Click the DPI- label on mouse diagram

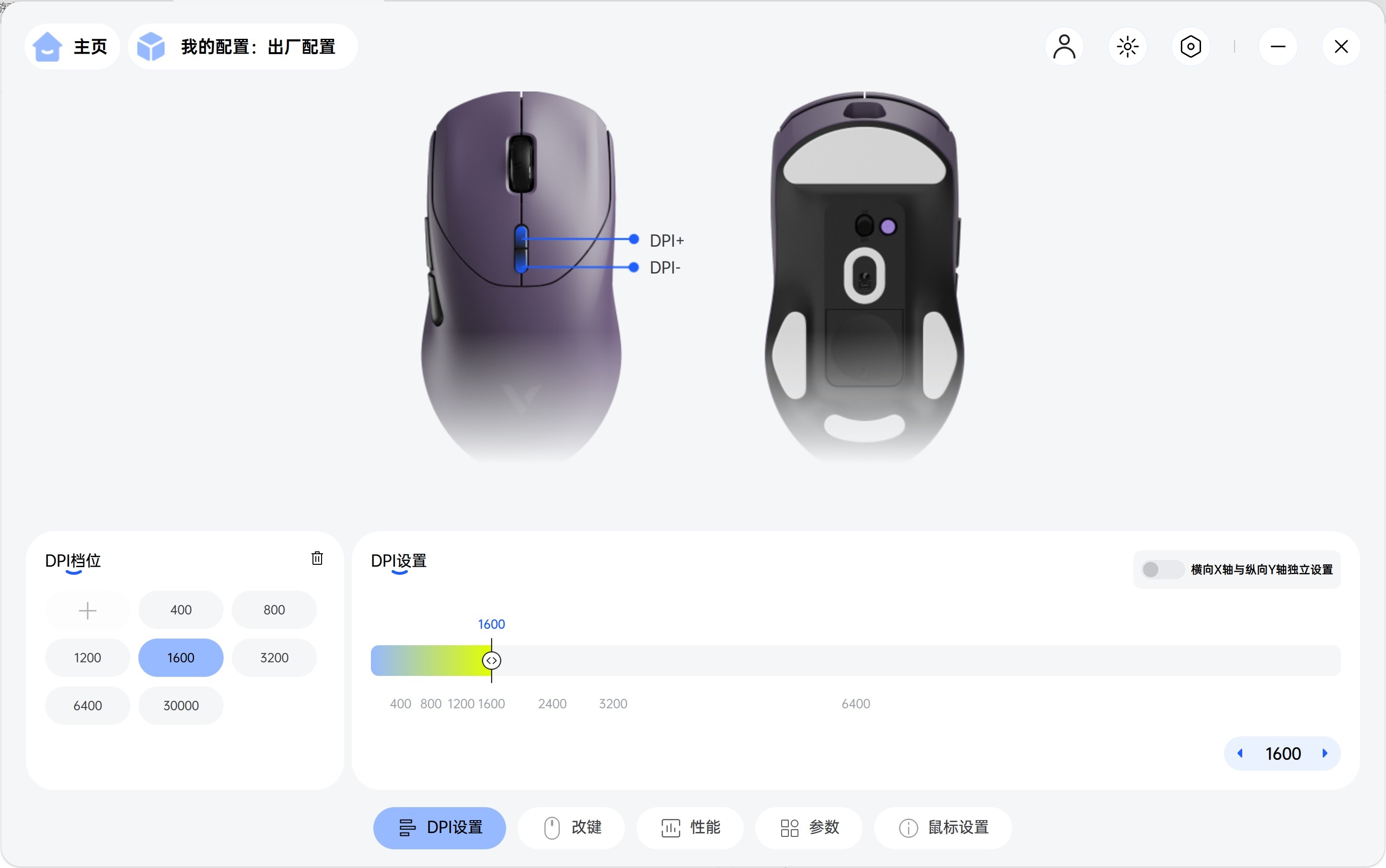pyautogui.click(x=665, y=267)
